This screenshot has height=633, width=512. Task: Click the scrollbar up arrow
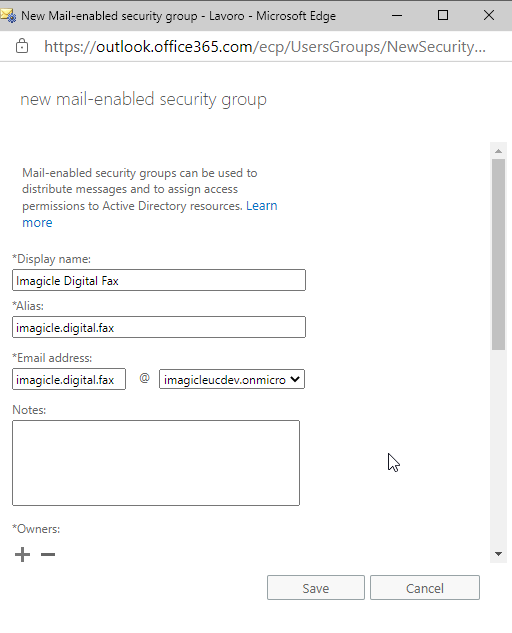pyautogui.click(x=498, y=151)
